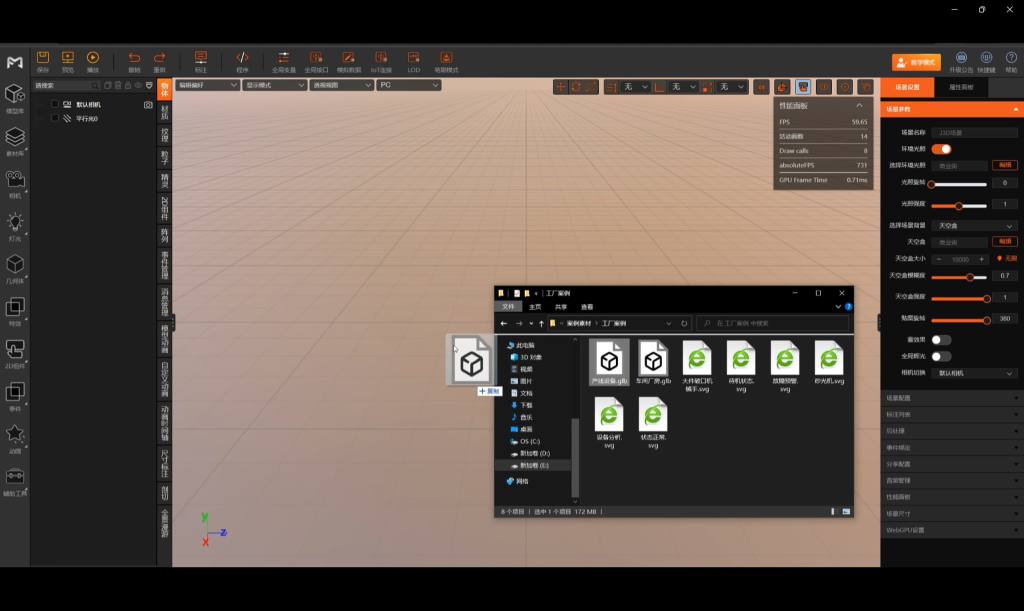The width and height of the screenshot is (1024, 611).
Task: Open the 相机 camera icon in left sidebar
Action: click(x=15, y=180)
